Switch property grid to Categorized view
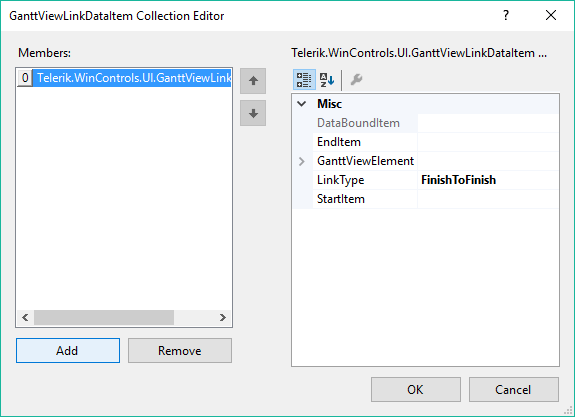This screenshot has width=575, height=417. point(304,80)
